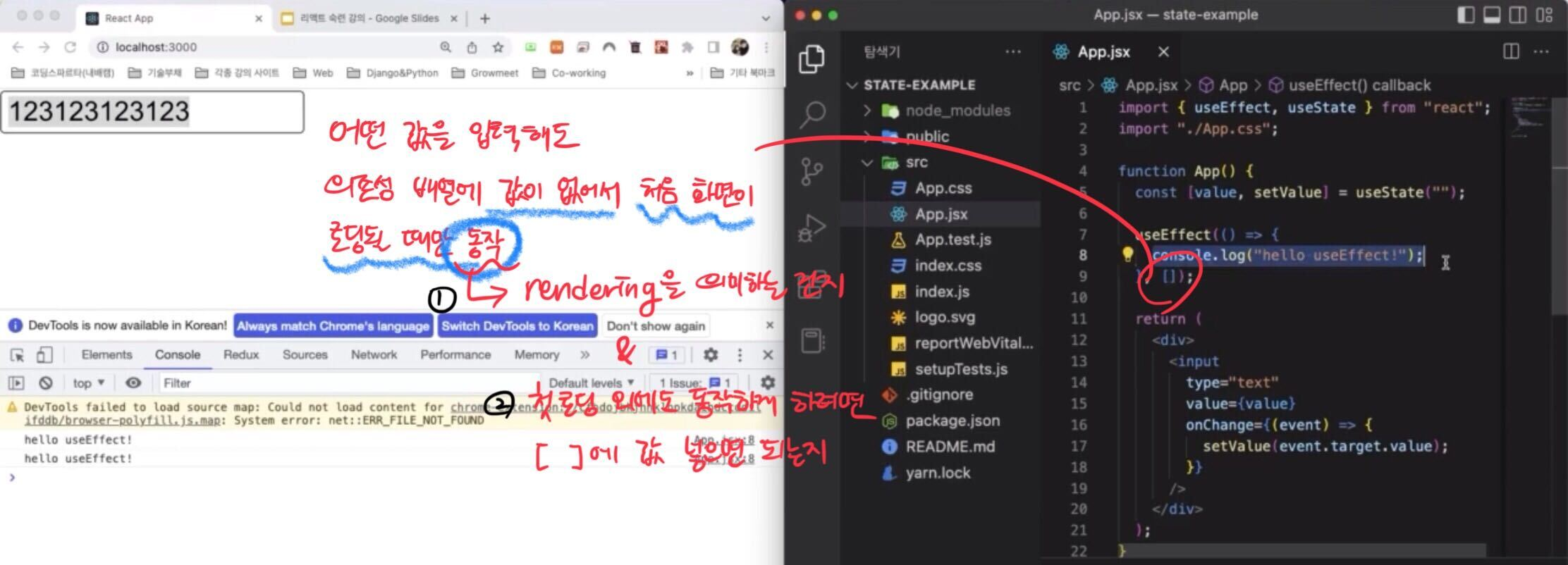Open the Chrome three-dot menu
This screenshot has height=565, width=1568.
coord(766,47)
